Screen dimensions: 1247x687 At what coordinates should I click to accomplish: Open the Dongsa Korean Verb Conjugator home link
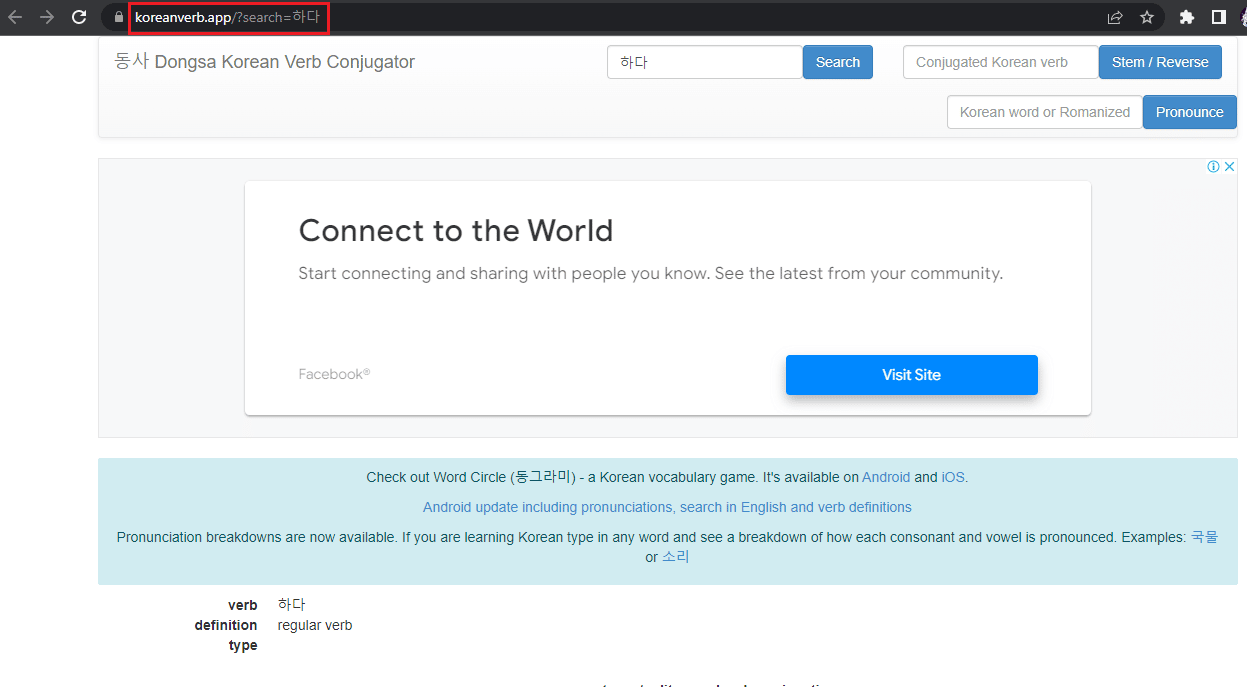265,62
